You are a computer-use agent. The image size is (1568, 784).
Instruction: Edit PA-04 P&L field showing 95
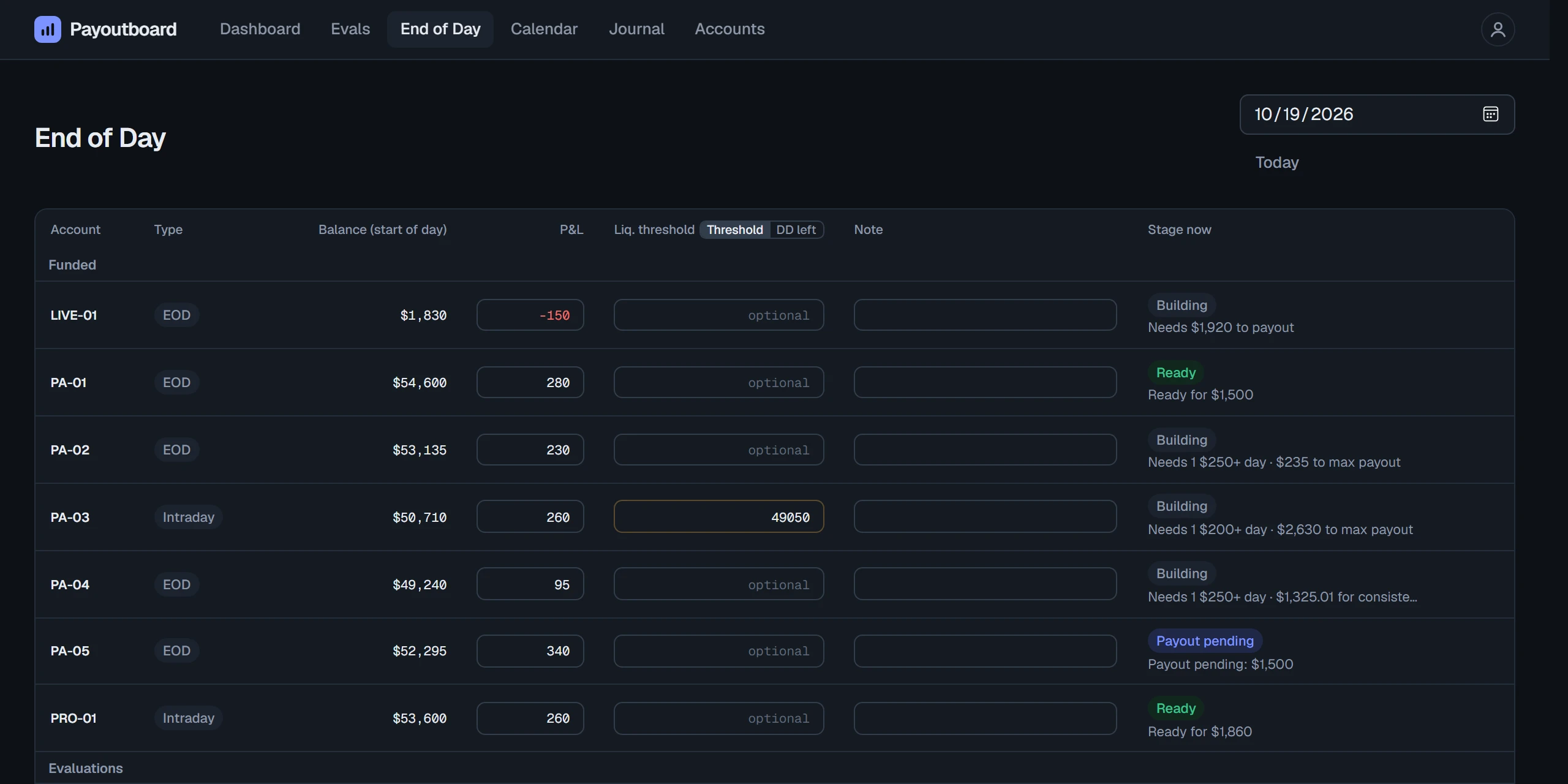[x=530, y=584]
